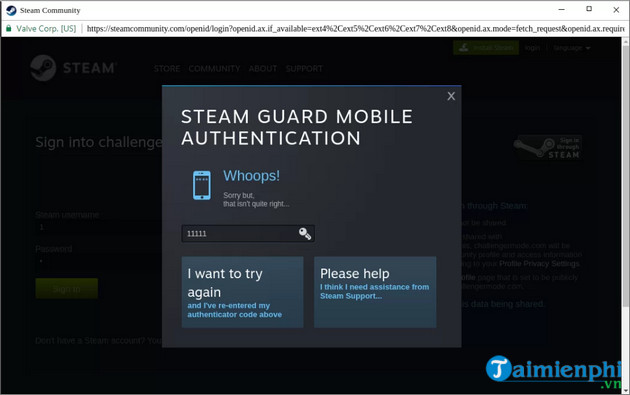Click the login link in header
The height and width of the screenshot is (395, 630).
click(532, 48)
